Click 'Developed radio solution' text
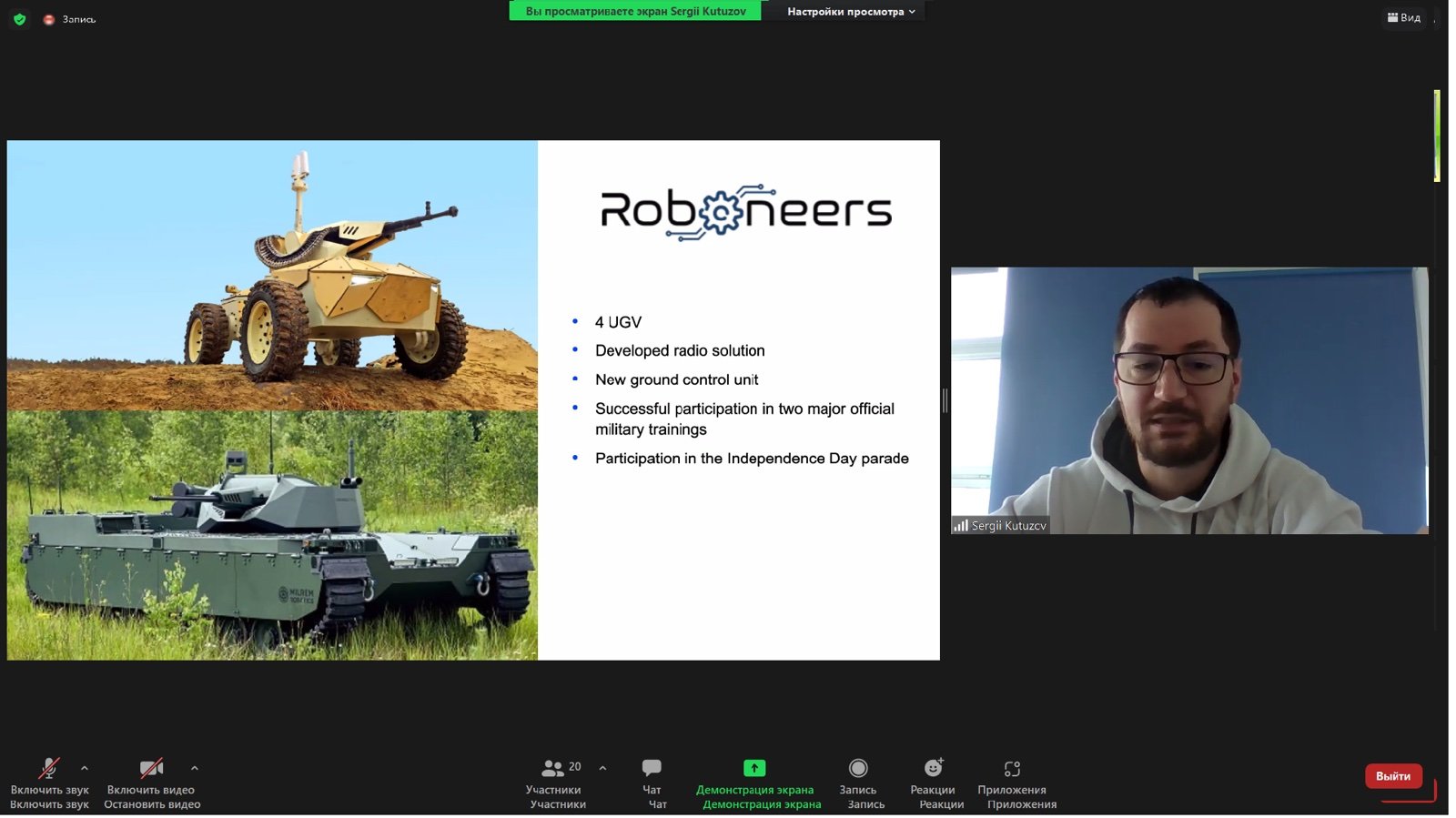Image resolution: width=1456 pixels, height=818 pixels. (x=680, y=350)
